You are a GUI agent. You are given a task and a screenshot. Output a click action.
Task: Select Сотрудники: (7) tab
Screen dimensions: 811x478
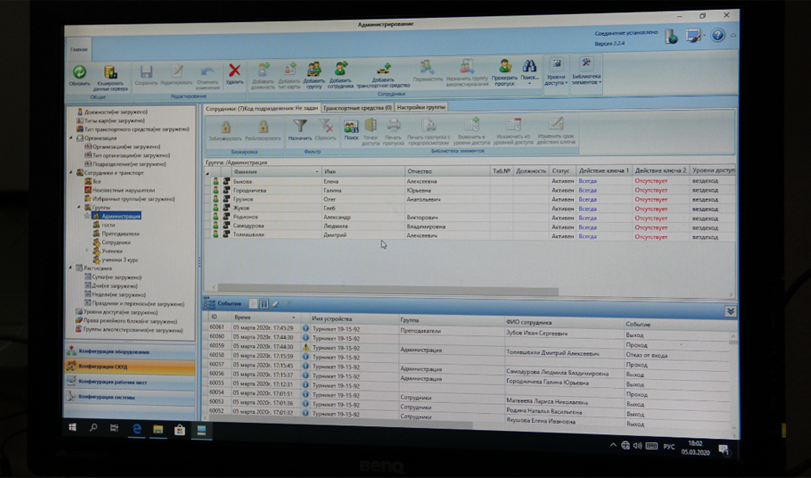coord(262,108)
